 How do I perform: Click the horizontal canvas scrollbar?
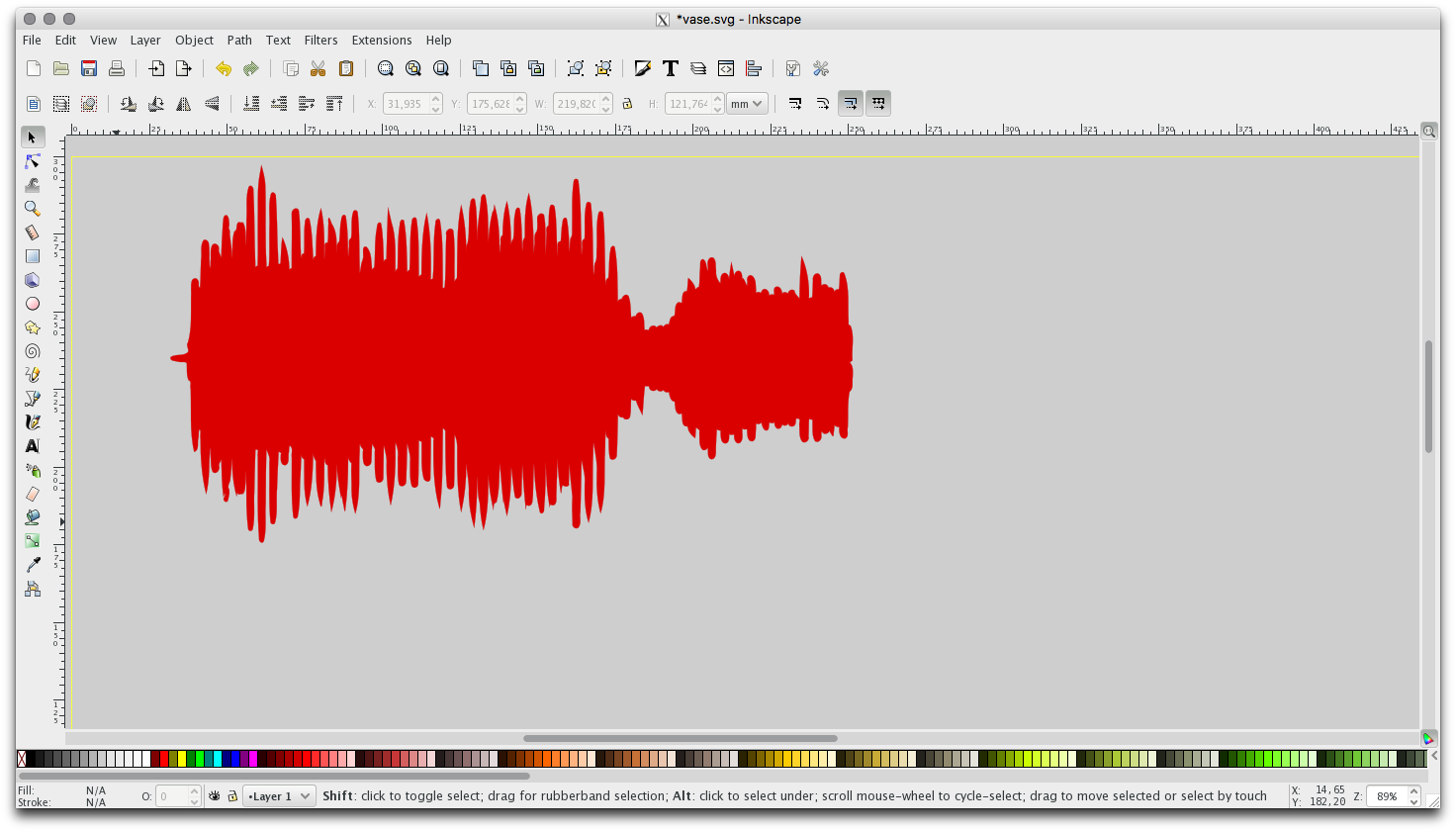point(681,738)
